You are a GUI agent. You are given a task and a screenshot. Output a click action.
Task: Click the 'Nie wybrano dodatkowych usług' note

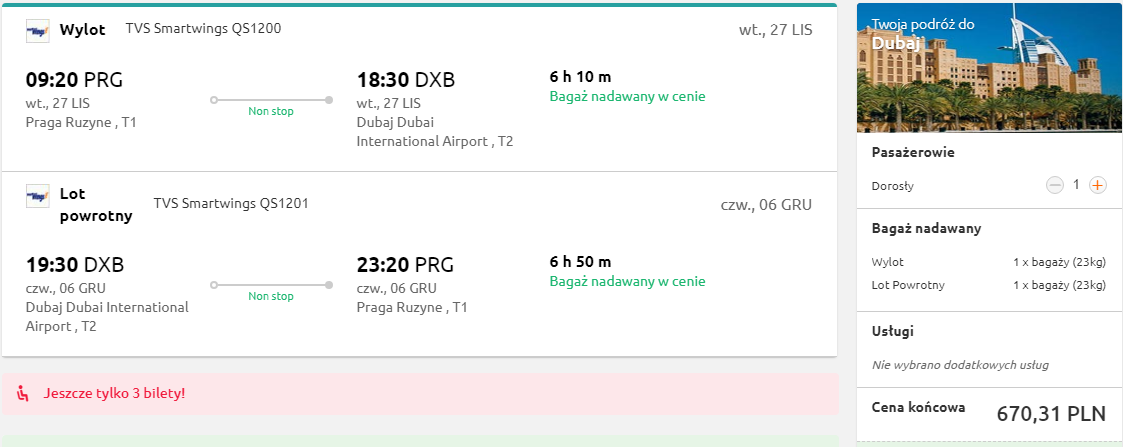(960, 365)
